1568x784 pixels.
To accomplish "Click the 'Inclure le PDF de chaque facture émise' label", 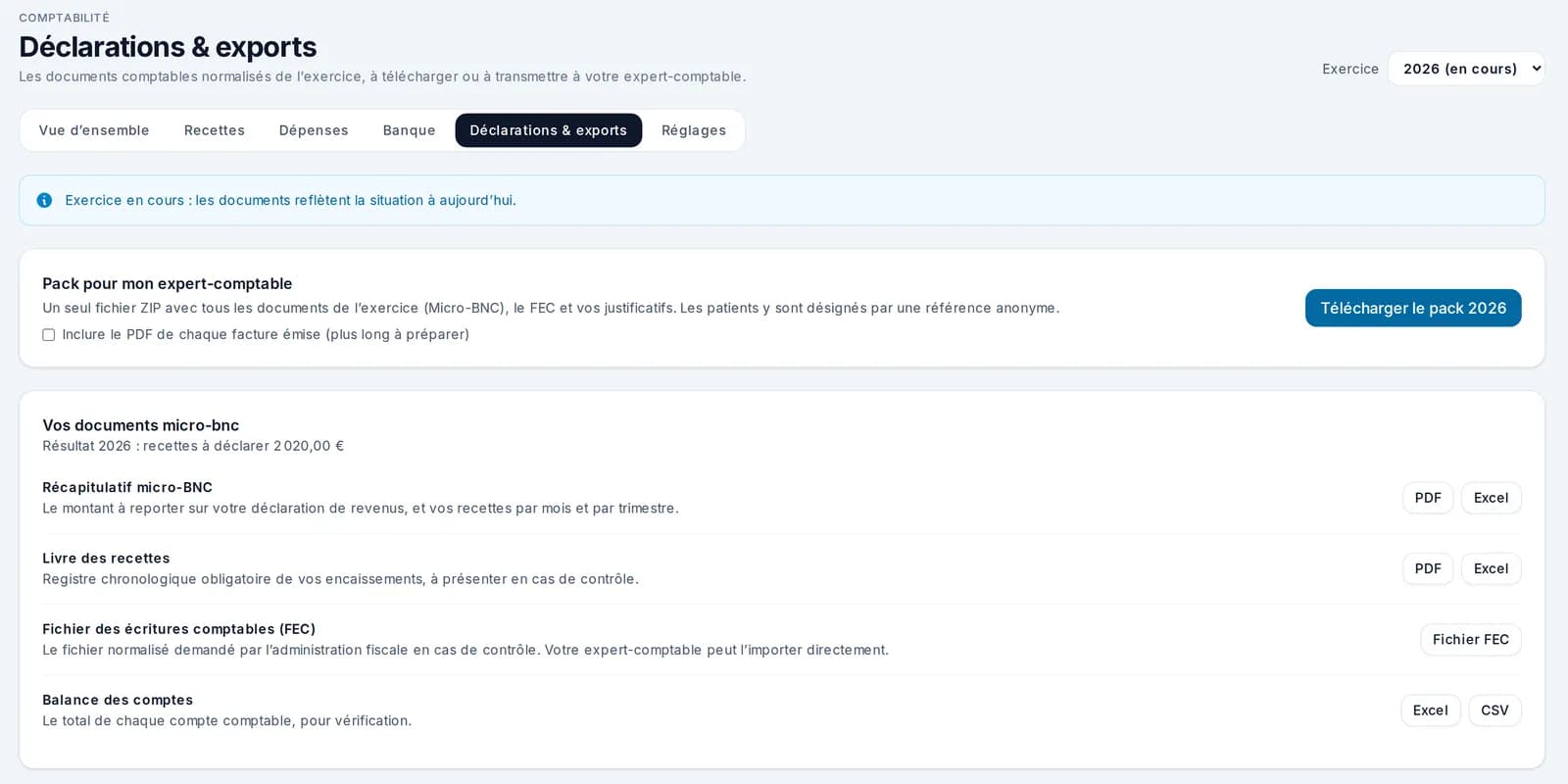I will [x=266, y=334].
